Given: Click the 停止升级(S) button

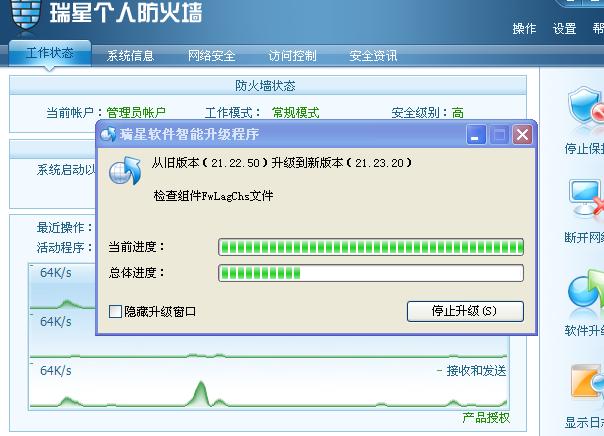Looking at the screenshot, I should [x=465, y=311].
